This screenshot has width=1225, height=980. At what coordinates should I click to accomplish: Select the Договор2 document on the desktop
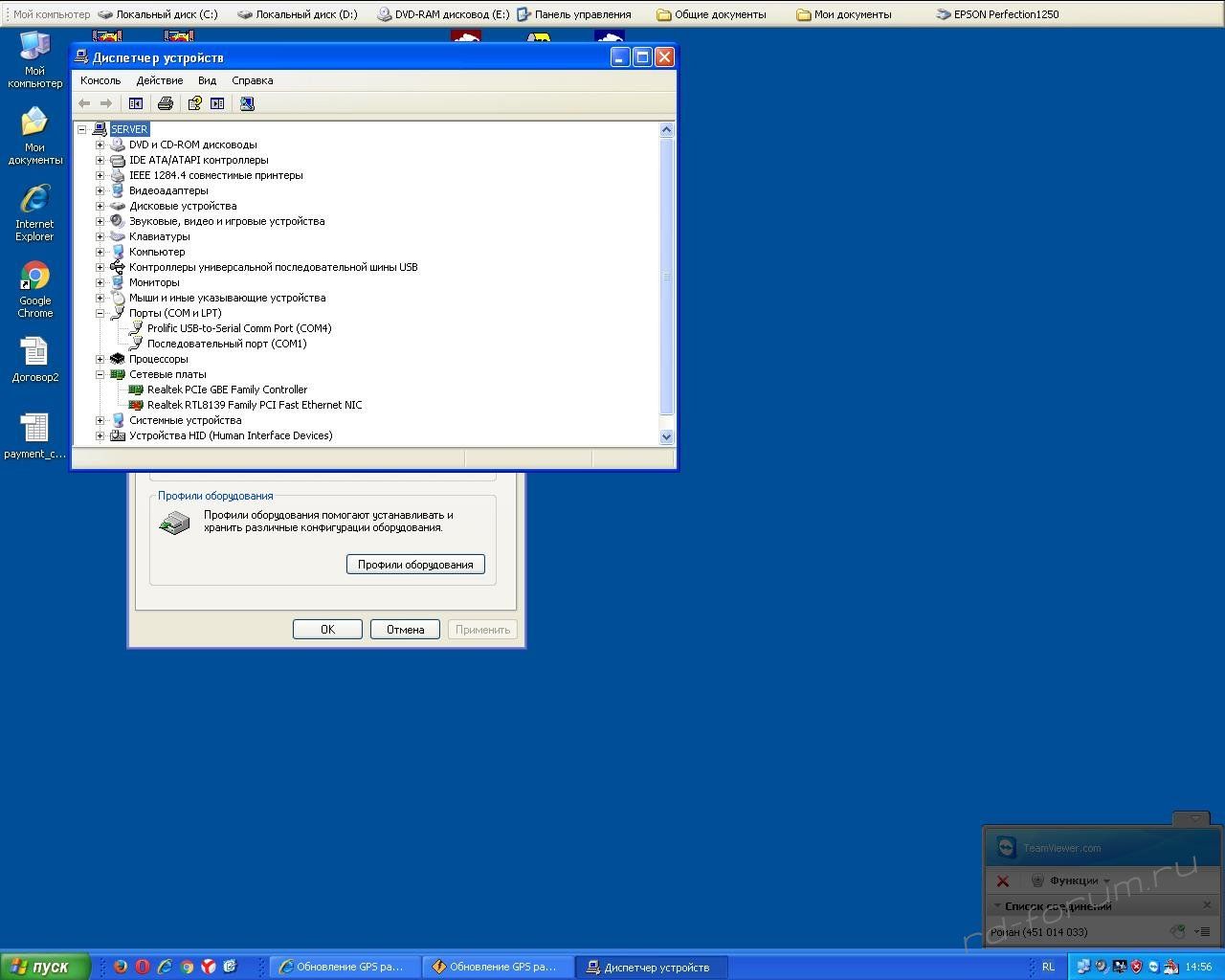pos(34,360)
